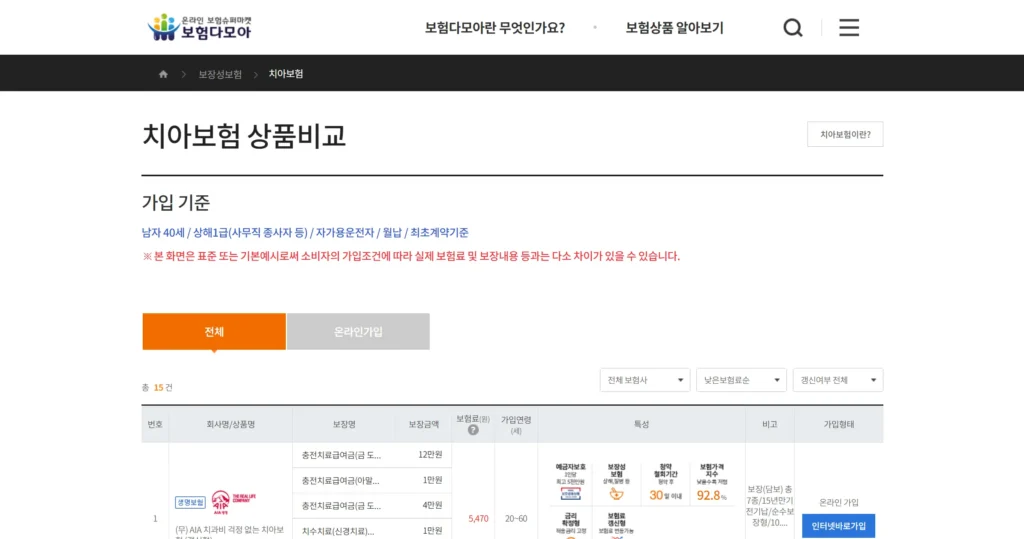Click the 충전치료급여금(아말... coverage row
The width and height of the screenshot is (1024, 539).
372,480
